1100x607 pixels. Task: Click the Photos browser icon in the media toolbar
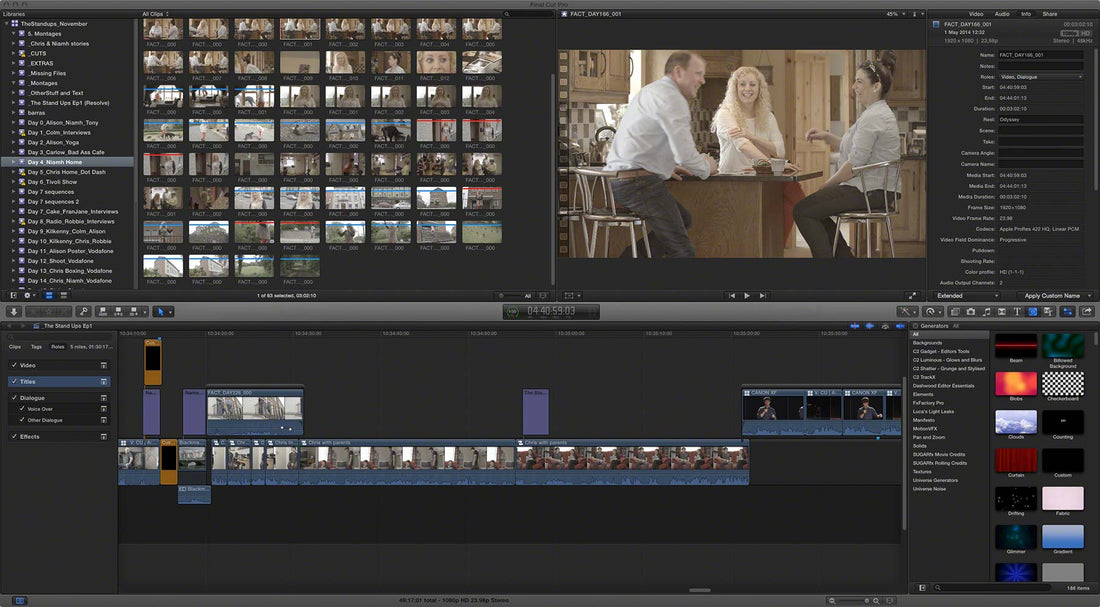(x=971, y=311)
